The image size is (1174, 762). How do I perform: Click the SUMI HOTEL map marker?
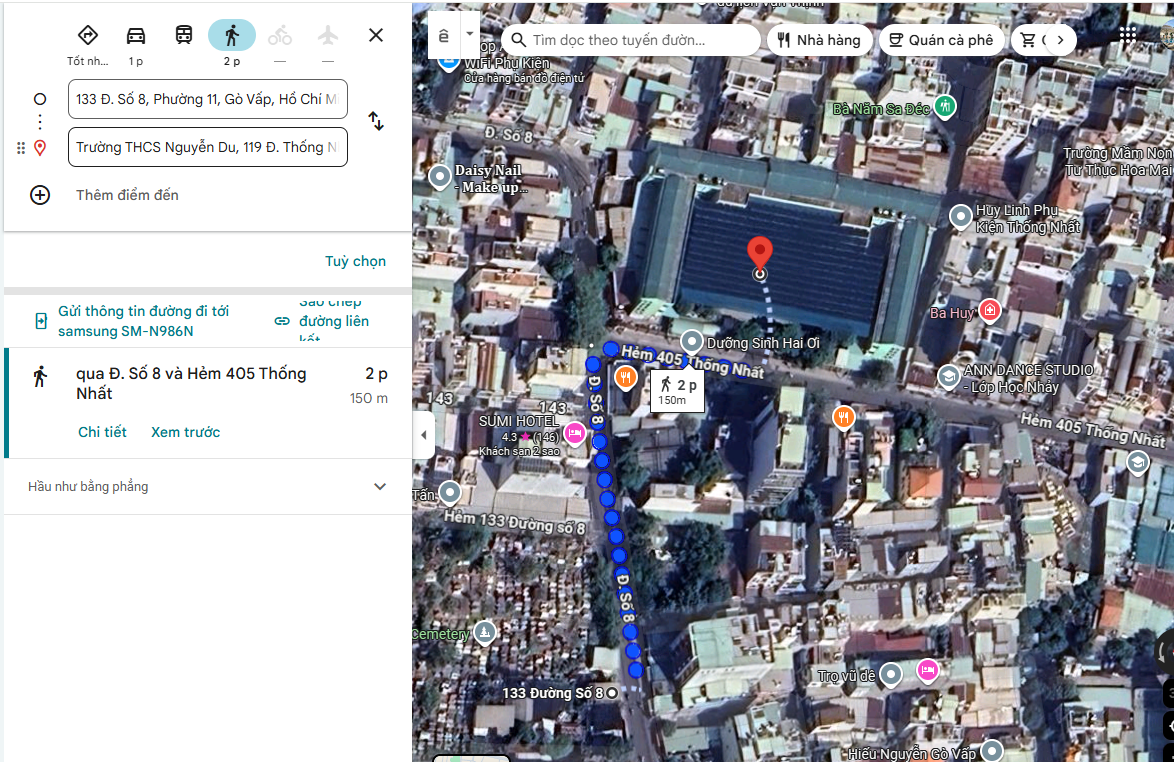tap(575, 433)
